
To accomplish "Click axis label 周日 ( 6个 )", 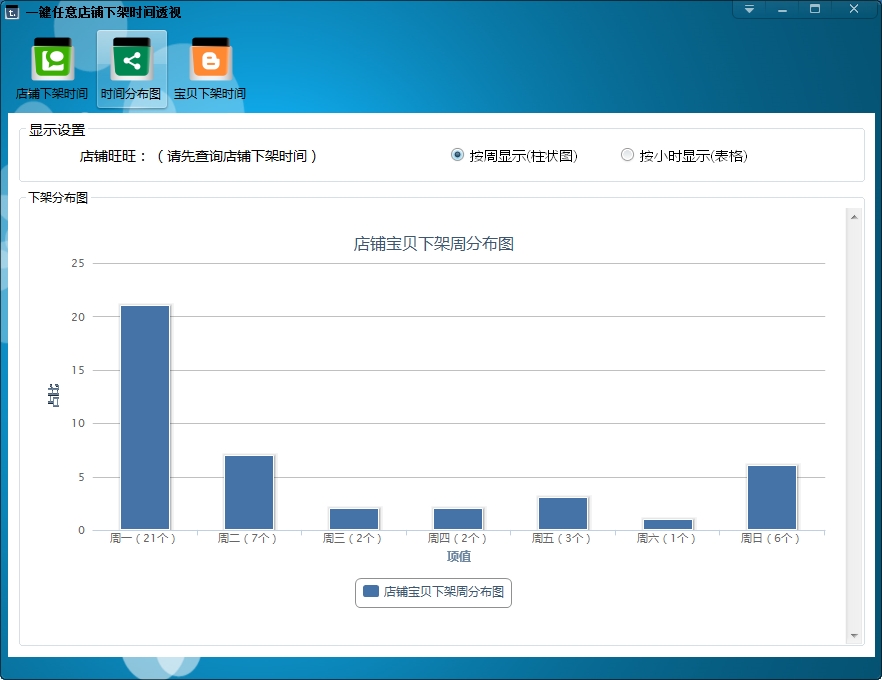I will 770,539.
